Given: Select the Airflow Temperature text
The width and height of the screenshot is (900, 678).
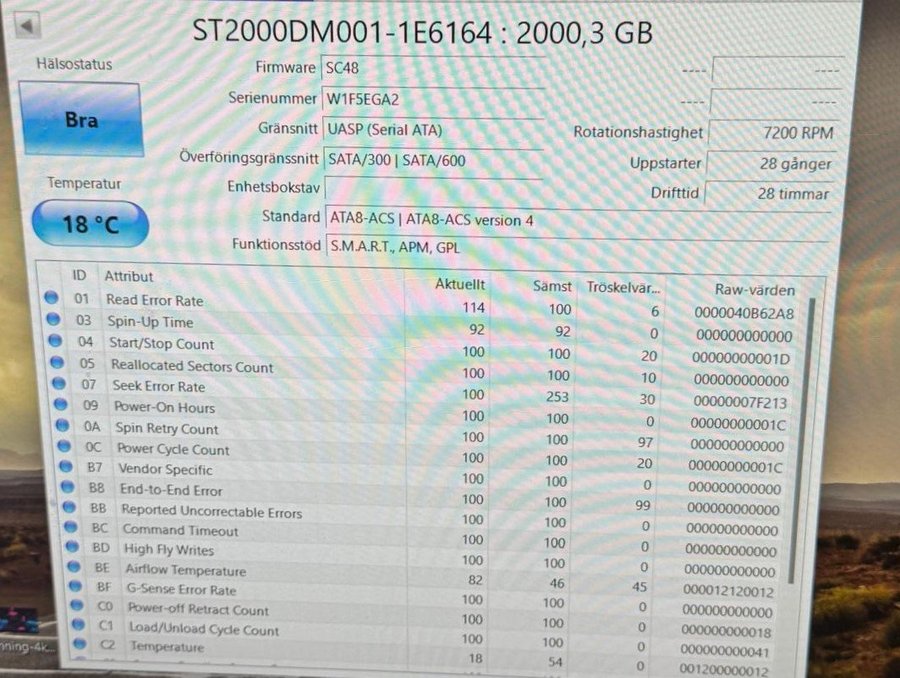Looking at the screenshot, I should pyautogui.click(x=185, y=570).
